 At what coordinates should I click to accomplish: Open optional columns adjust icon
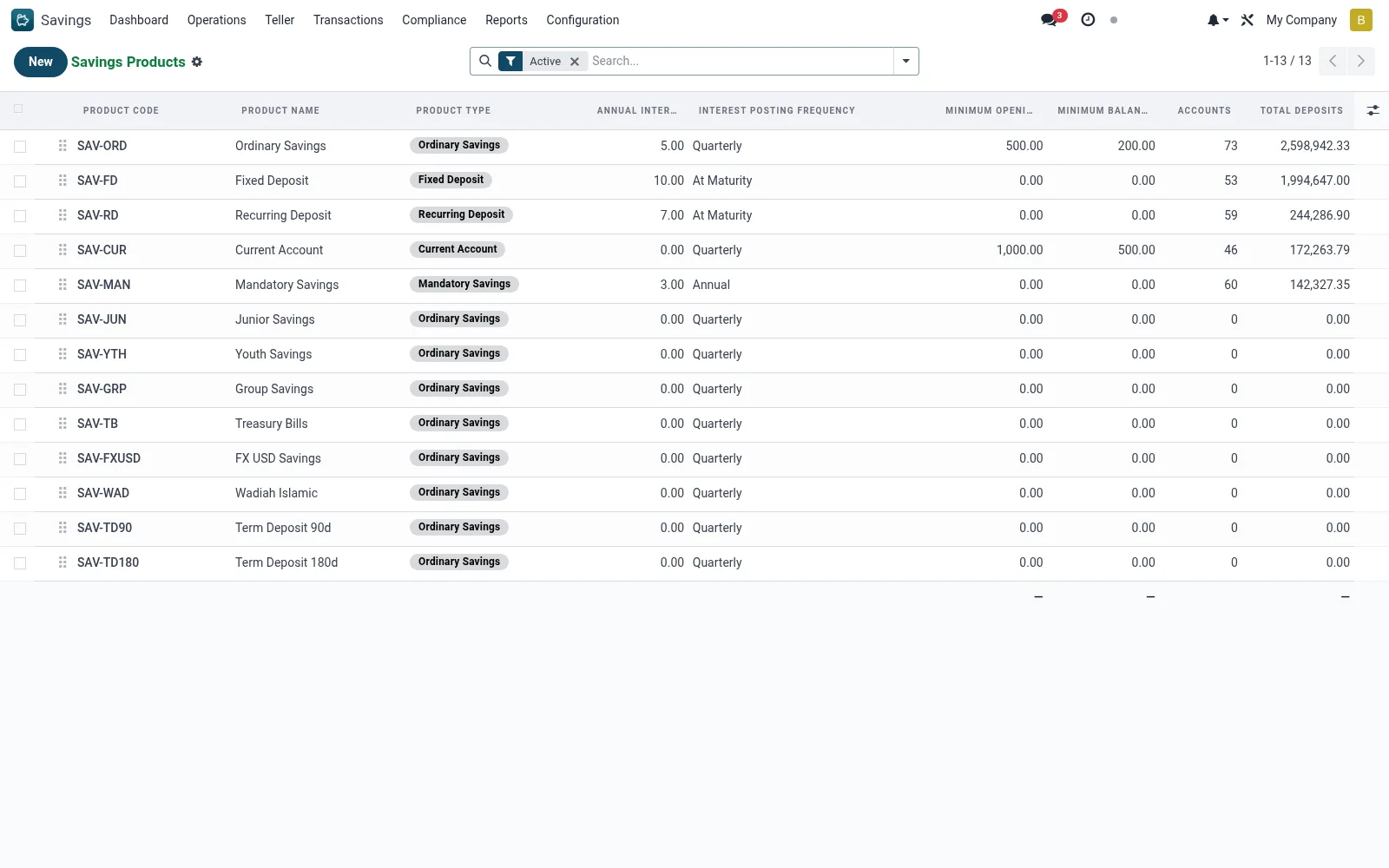[x=1373, y=110]
